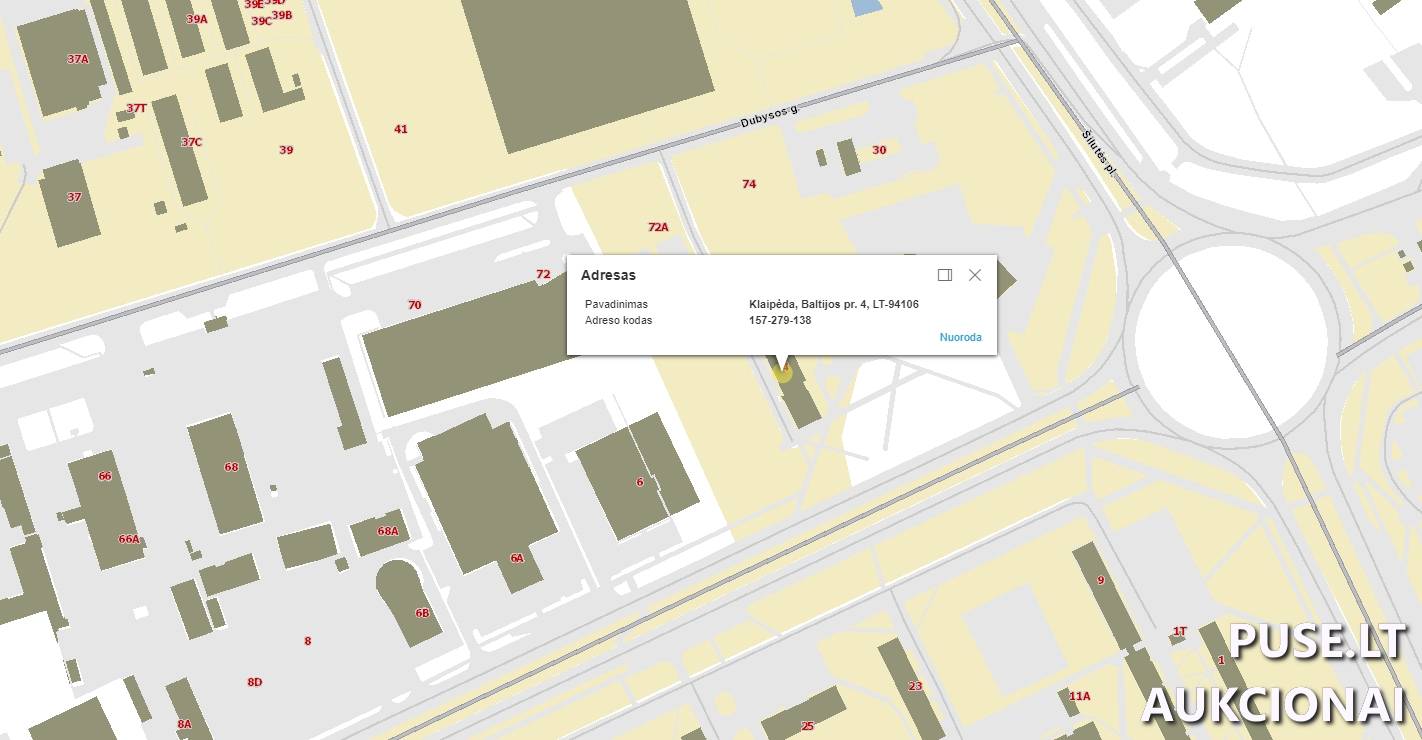
Task: Click plot label 41
Action: click(401, 129)
